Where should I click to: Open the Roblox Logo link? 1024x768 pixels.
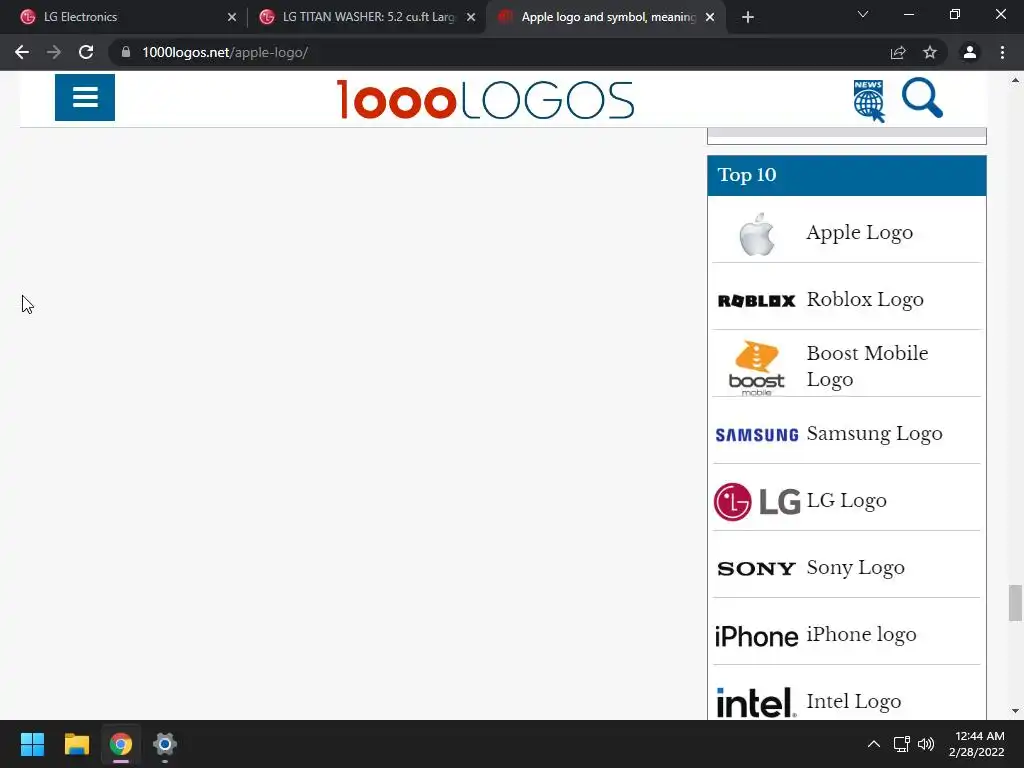pos(865,299)
